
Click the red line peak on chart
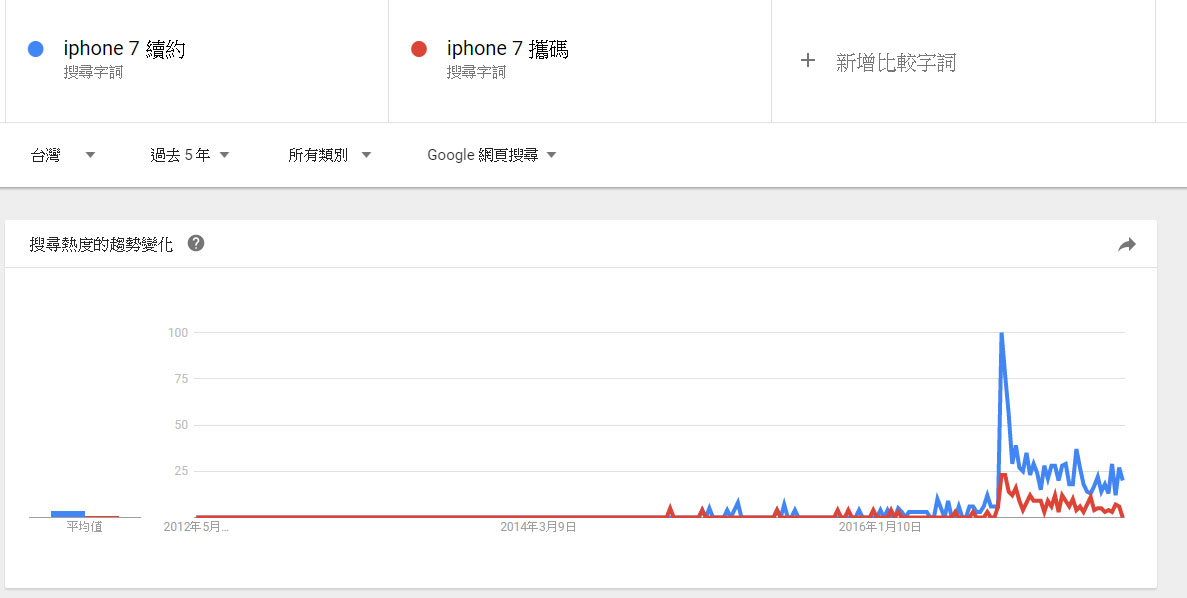pyautogui.click(x=1003, y=475)
